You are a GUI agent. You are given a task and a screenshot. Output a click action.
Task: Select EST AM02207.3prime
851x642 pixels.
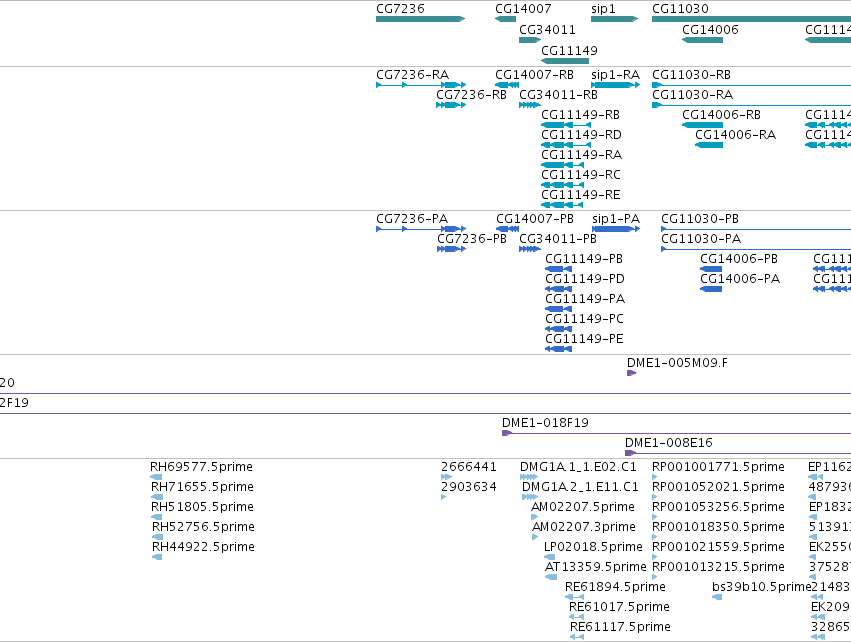535,537
